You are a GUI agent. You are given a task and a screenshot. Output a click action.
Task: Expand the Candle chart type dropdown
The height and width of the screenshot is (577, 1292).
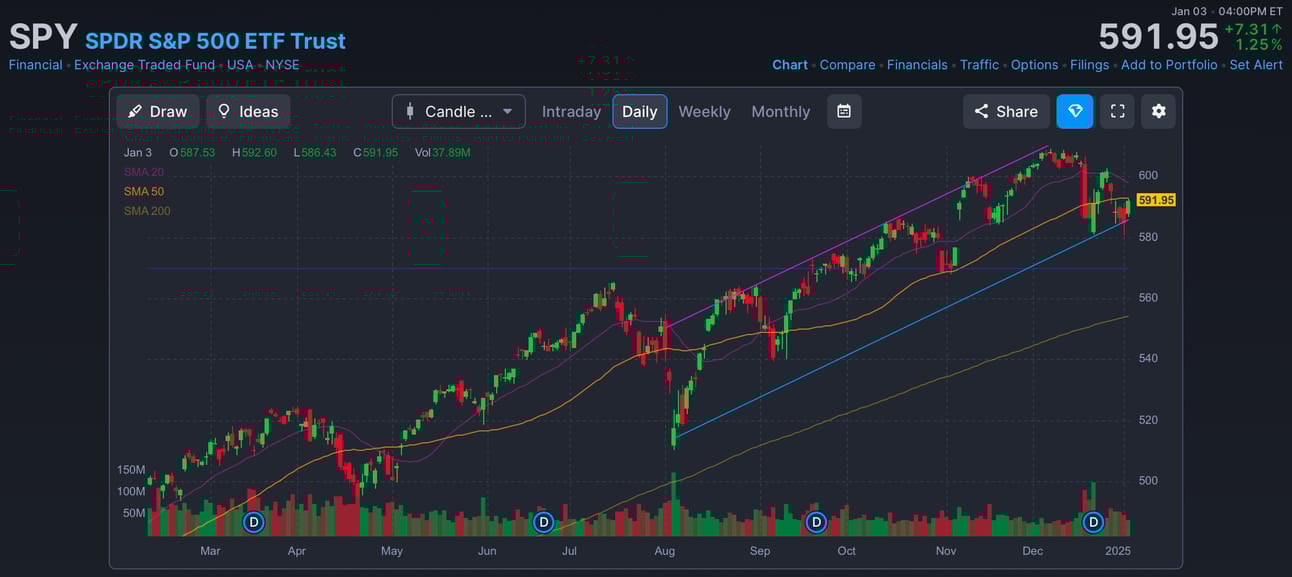pos(459,111)
